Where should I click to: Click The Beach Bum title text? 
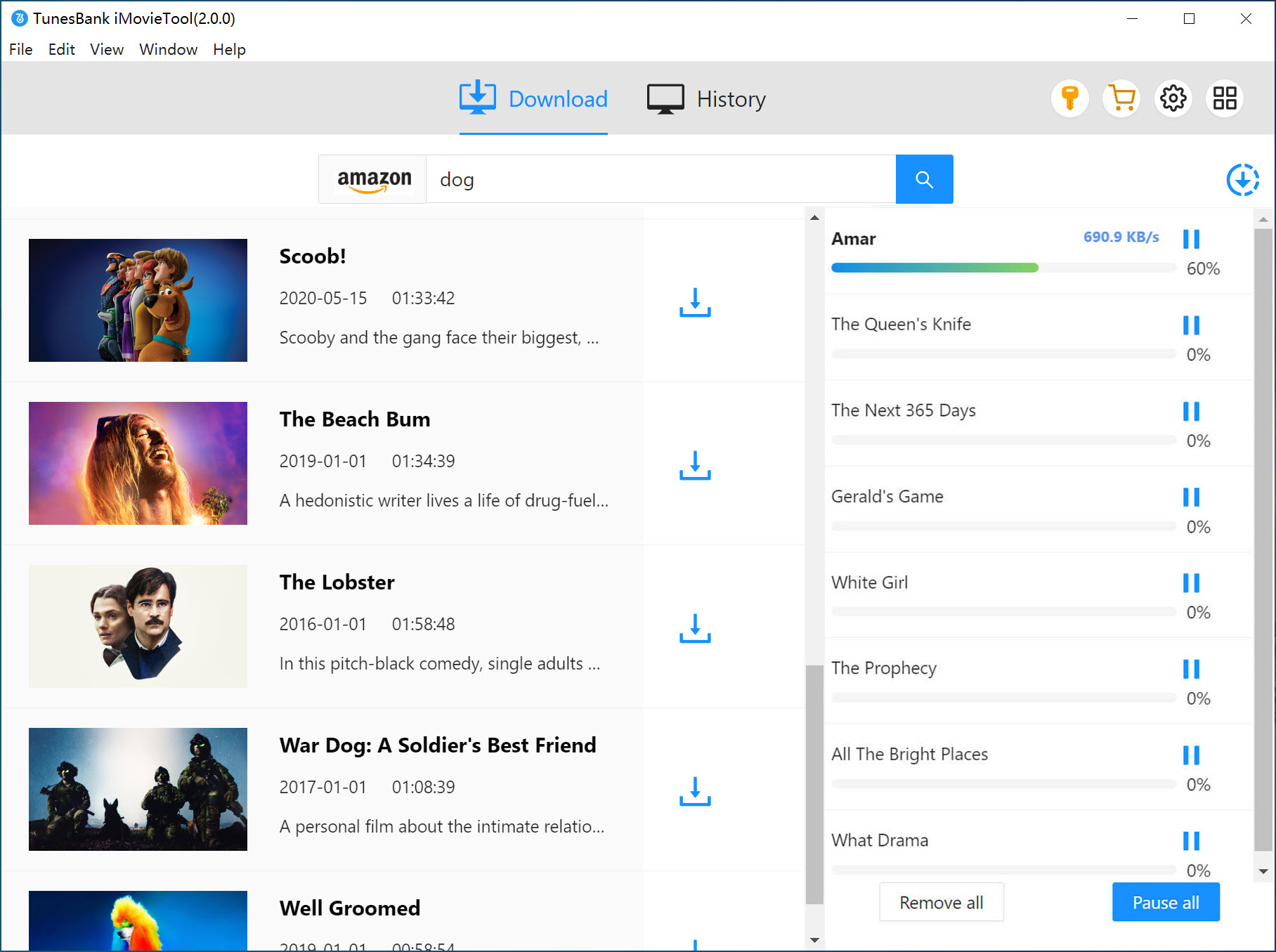coord(355,419)
